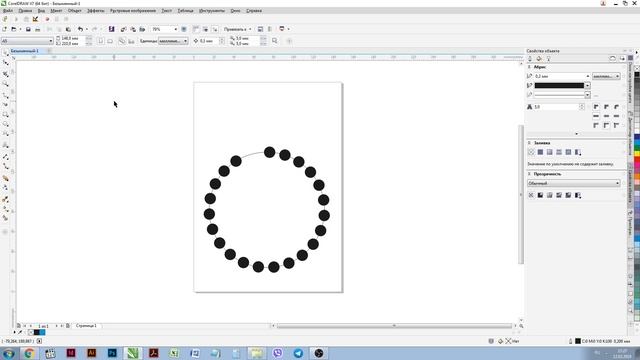Select beveled corner style for outline
The width and height of the screenshot is (640, 360).
pos(616,107)
